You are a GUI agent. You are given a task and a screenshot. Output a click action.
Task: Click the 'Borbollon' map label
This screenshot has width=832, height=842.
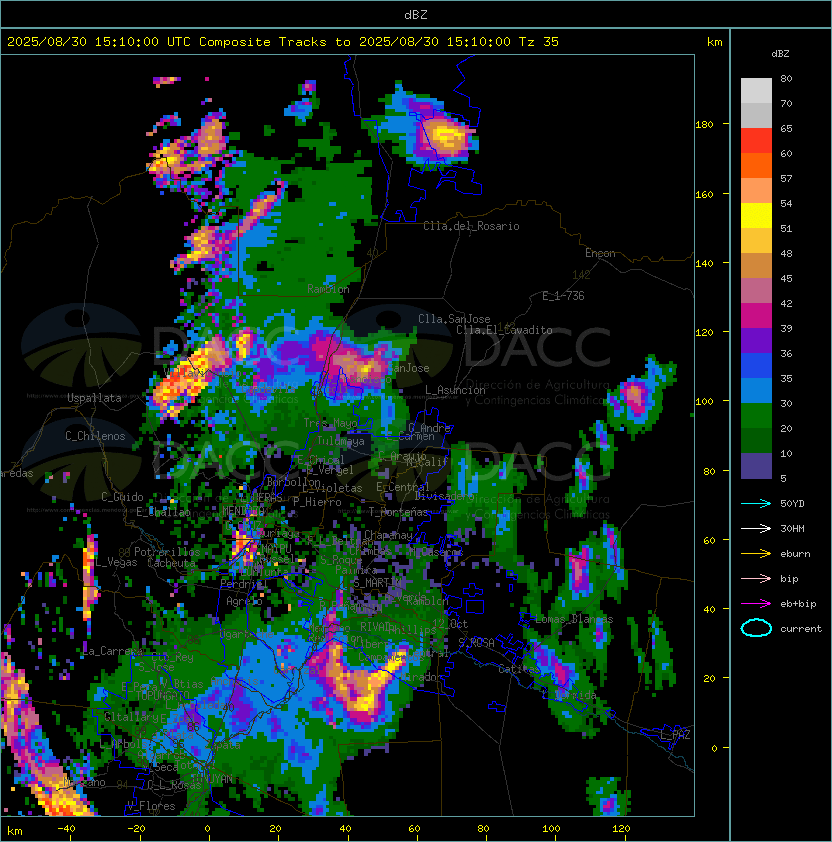coord(294,482)
